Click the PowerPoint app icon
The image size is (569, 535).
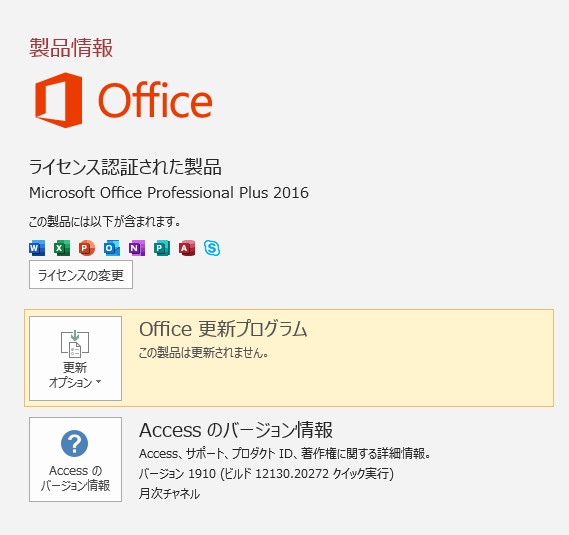coord(87,248)
